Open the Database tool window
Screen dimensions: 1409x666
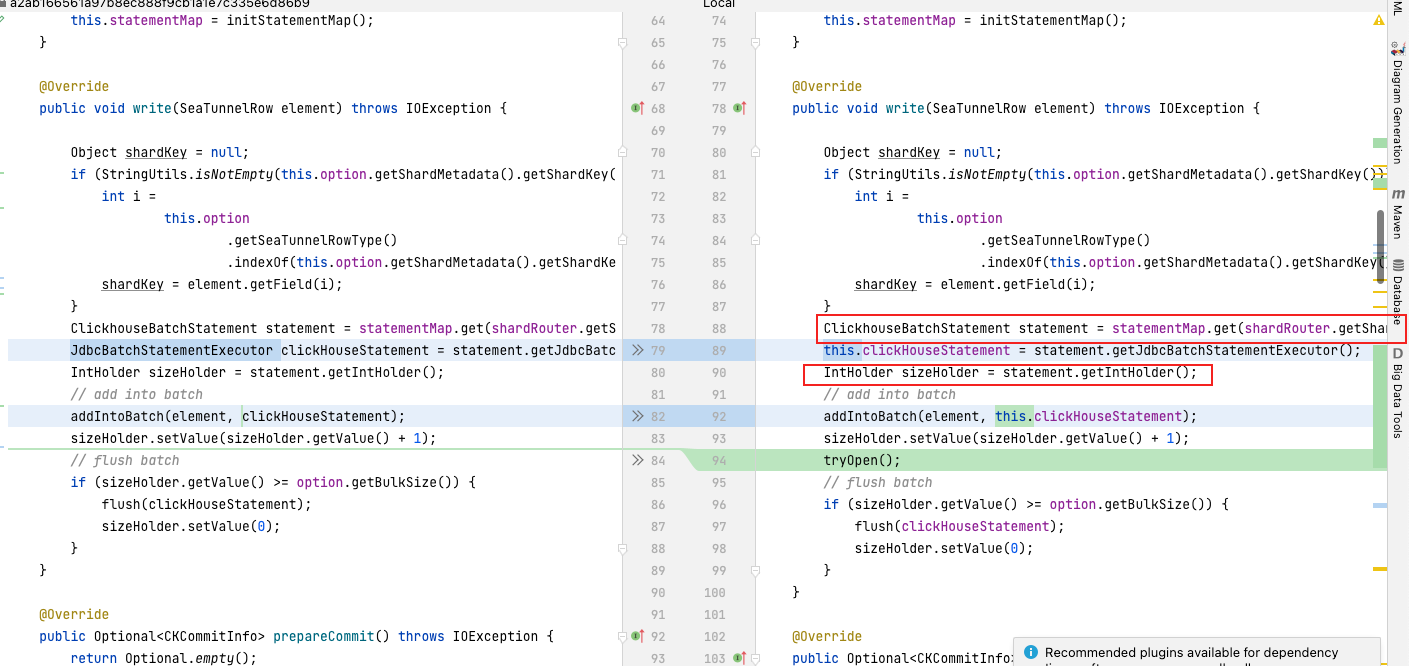click(x=1397, y=293)
